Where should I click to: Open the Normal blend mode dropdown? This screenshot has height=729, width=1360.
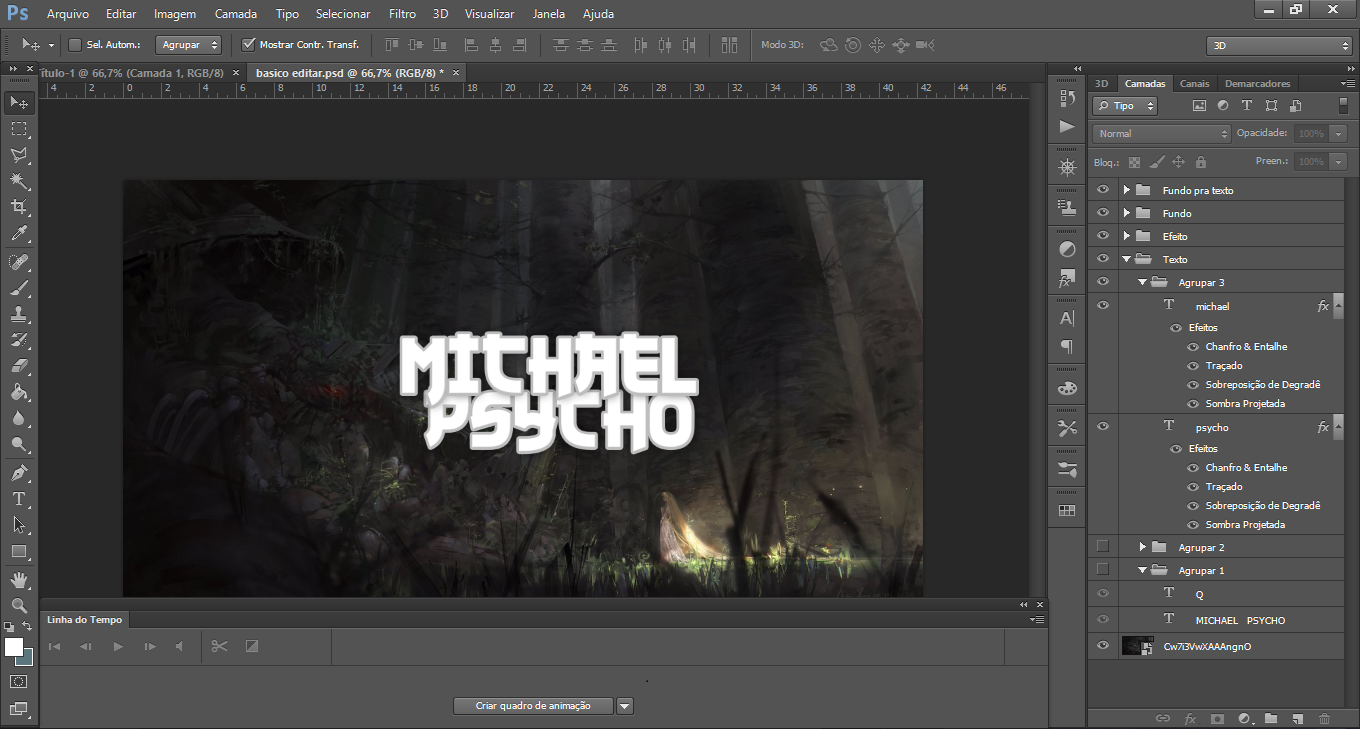click(x=1161, y=133)
